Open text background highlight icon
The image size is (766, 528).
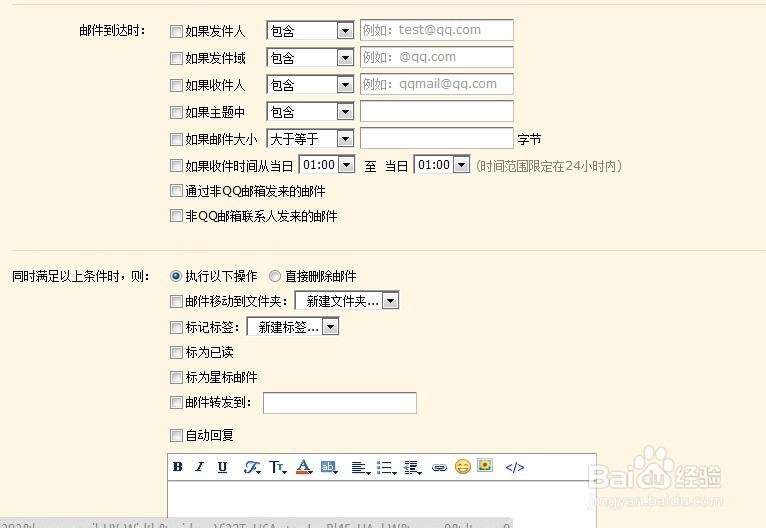tap(329, 467)
